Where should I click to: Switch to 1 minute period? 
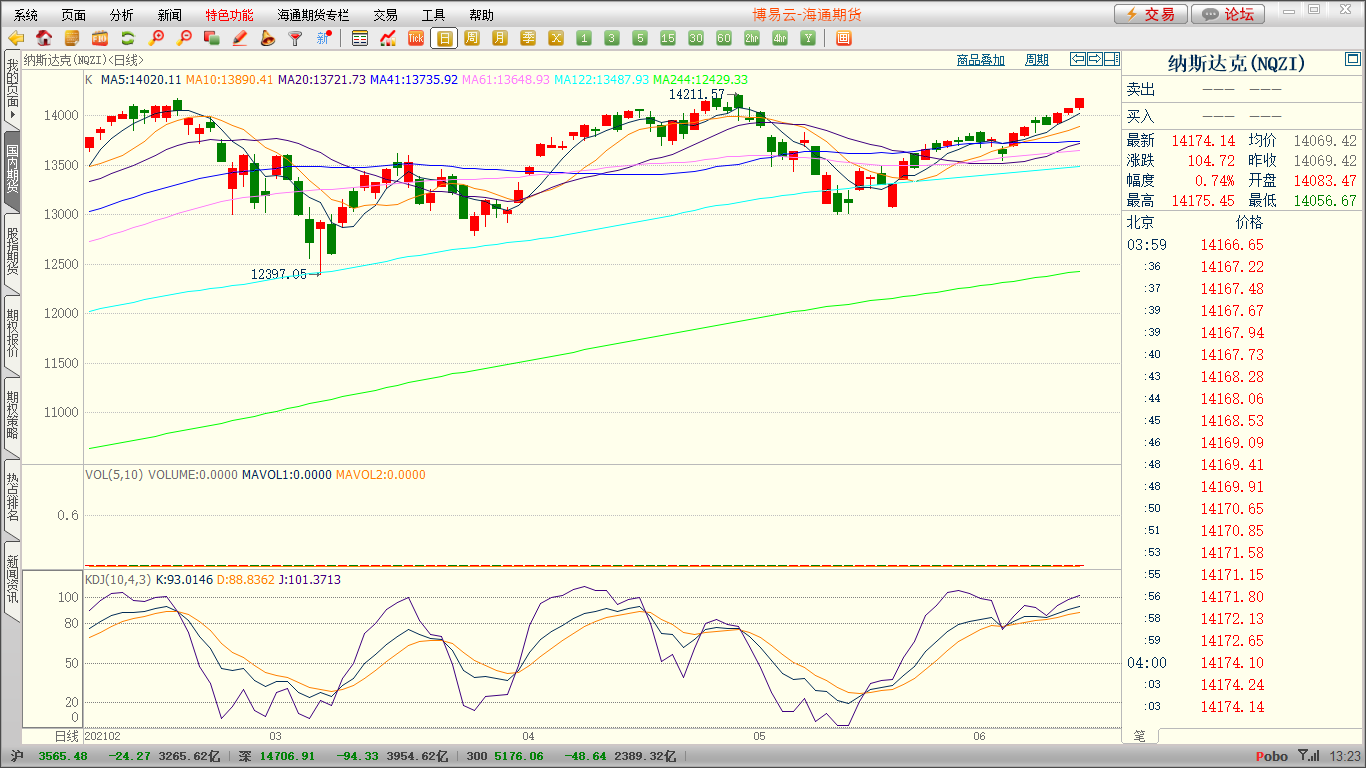584,39
